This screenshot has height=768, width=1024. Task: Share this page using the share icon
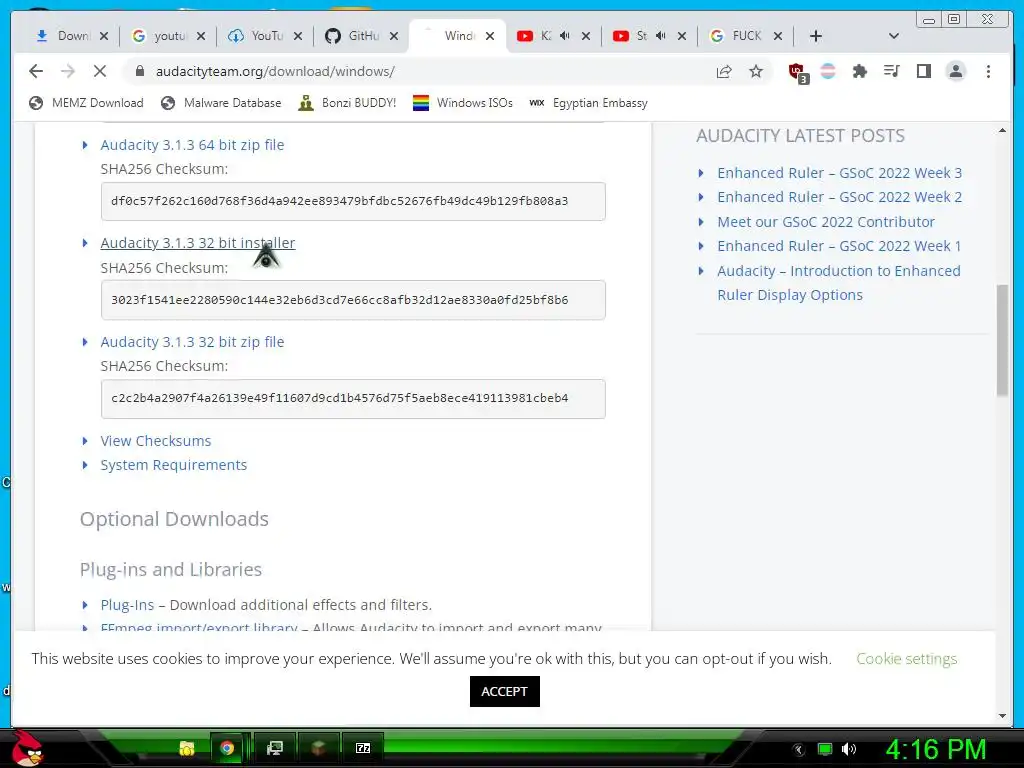[x=724, y=71]
